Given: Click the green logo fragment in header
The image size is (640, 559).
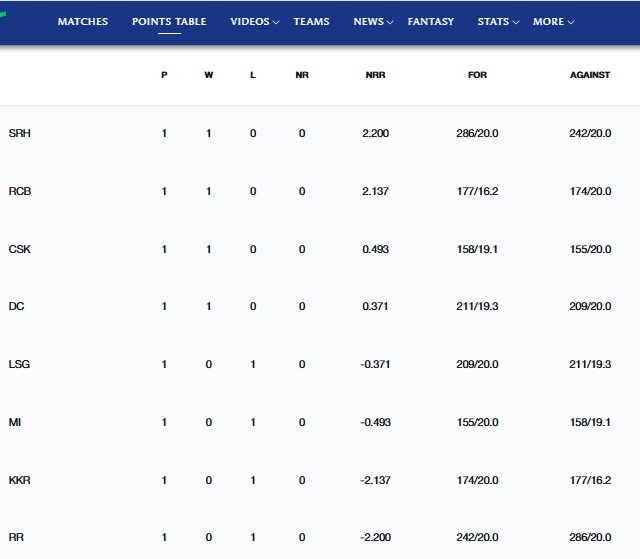Looking at the screenshot, I should pos(3,16).
